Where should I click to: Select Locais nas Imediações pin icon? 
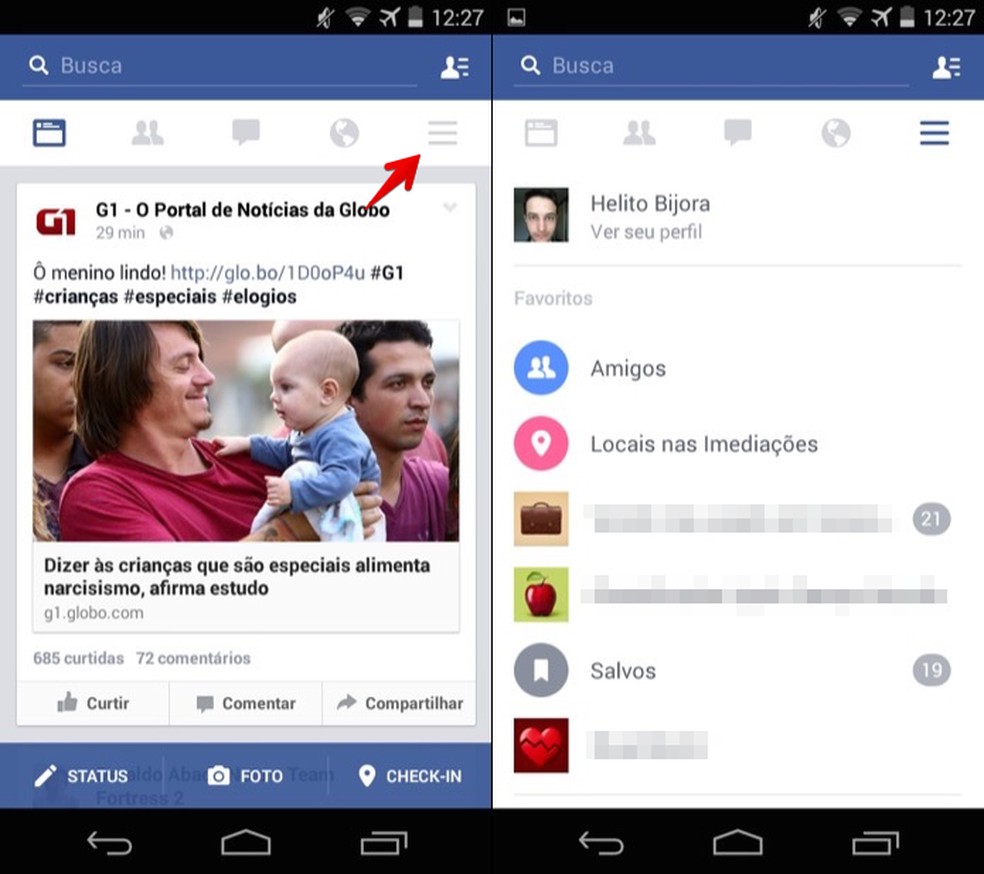541,443
